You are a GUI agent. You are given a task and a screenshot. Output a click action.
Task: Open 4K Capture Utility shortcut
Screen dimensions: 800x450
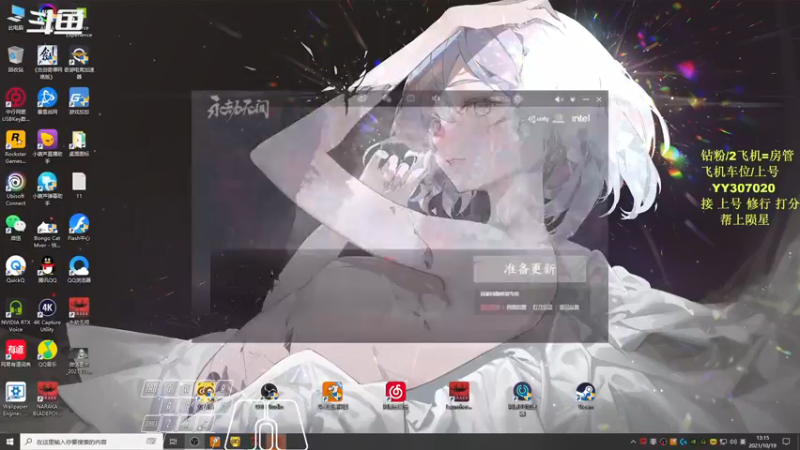click(47, 315)
